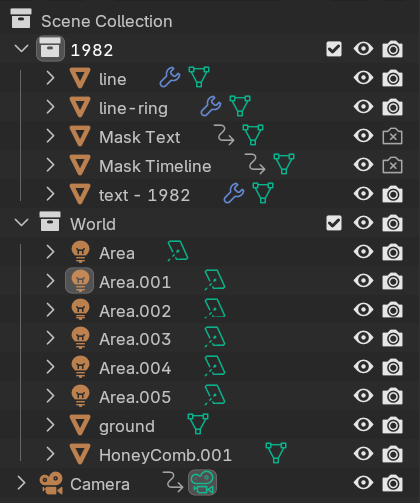Screen dimensions: 420x503
Task: Click the 1982 collection box icon
Action: 50,49
